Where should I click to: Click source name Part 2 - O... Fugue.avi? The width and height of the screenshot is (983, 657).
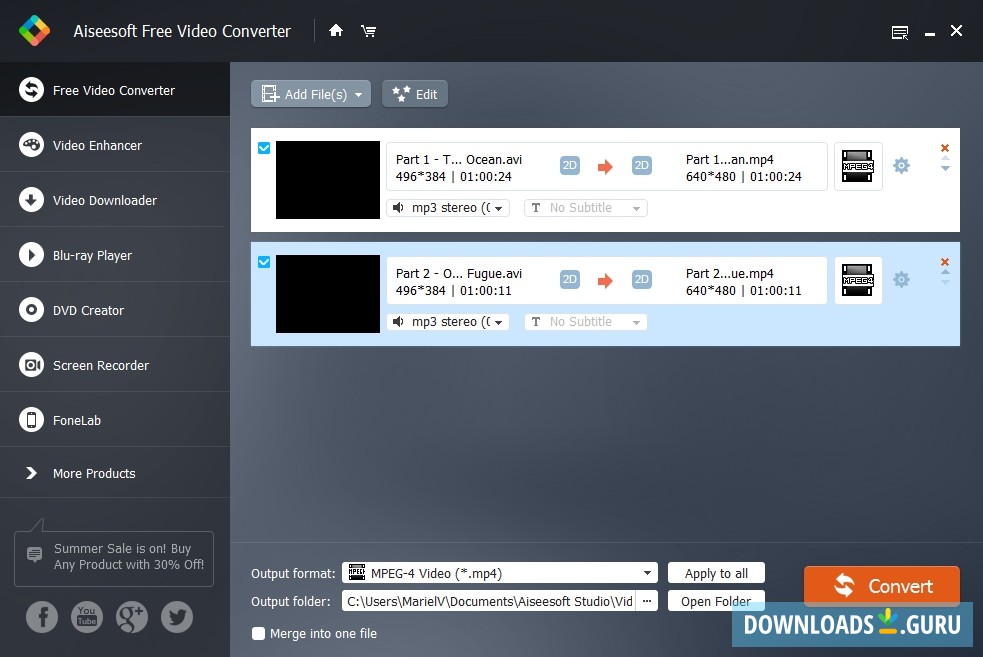[458, 273]
